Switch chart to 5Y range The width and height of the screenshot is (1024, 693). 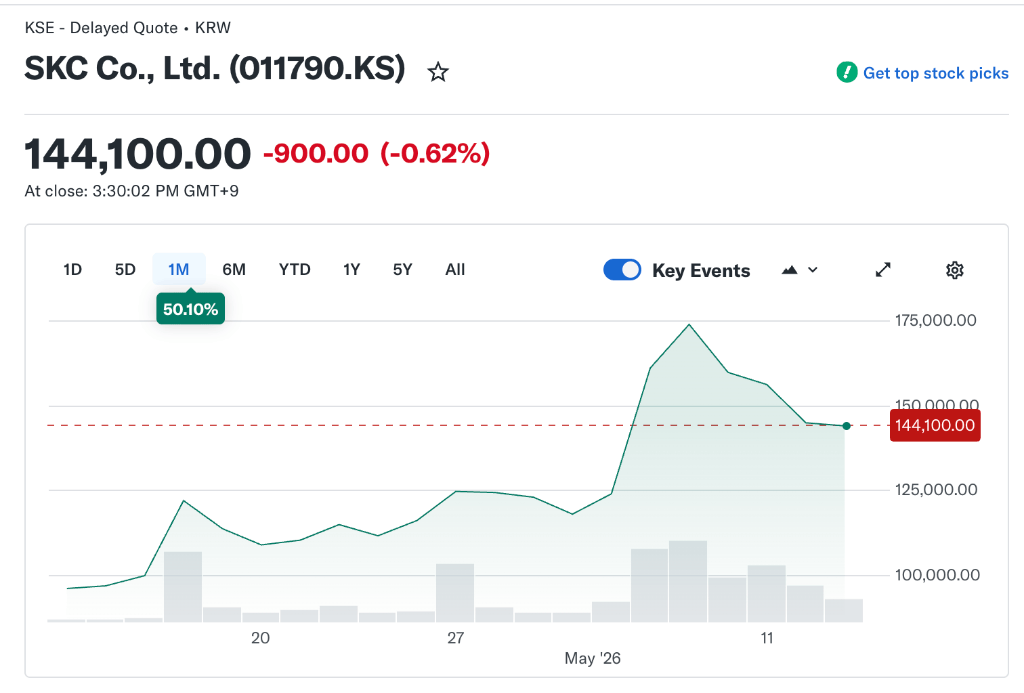coord(402,270)
